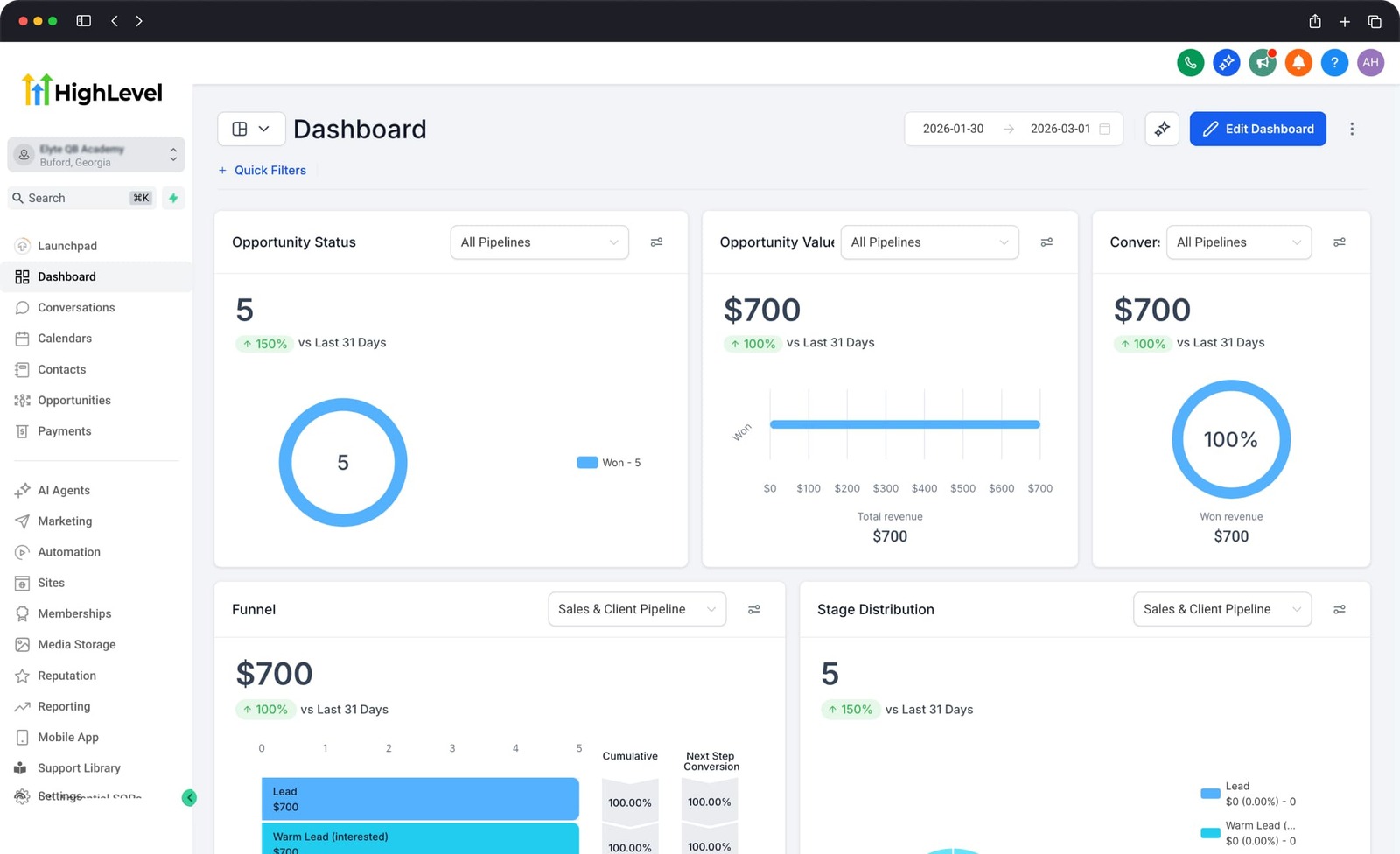Switch account via Buford, Georgia selector
Screen dimensions: 1400x854
point(96,155)
